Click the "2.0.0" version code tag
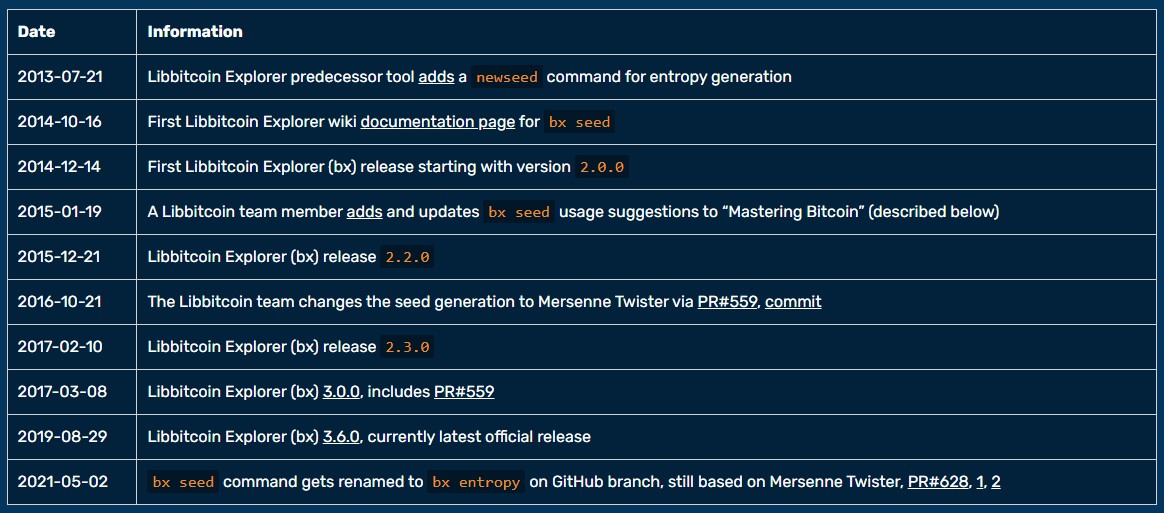This screenshot has width=1164, height=513. pyautogui.click(x=602, y=167)
